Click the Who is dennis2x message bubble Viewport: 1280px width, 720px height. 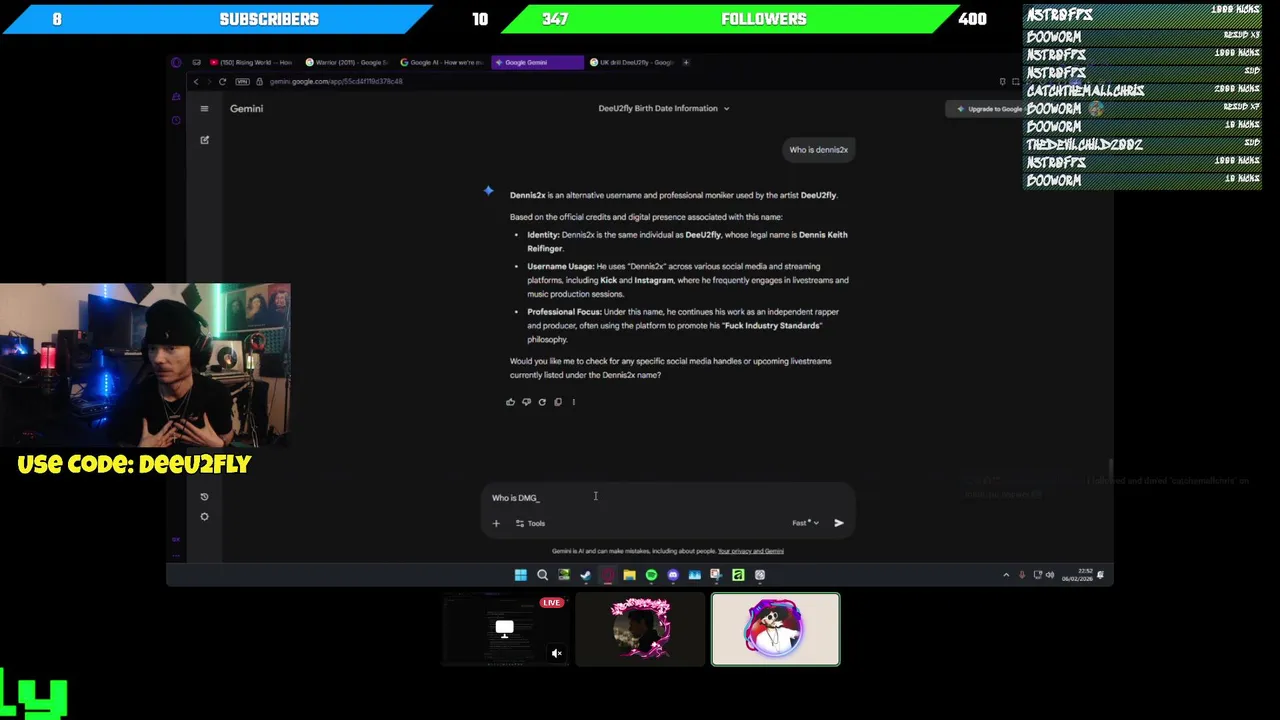click(x=818, y=150)
